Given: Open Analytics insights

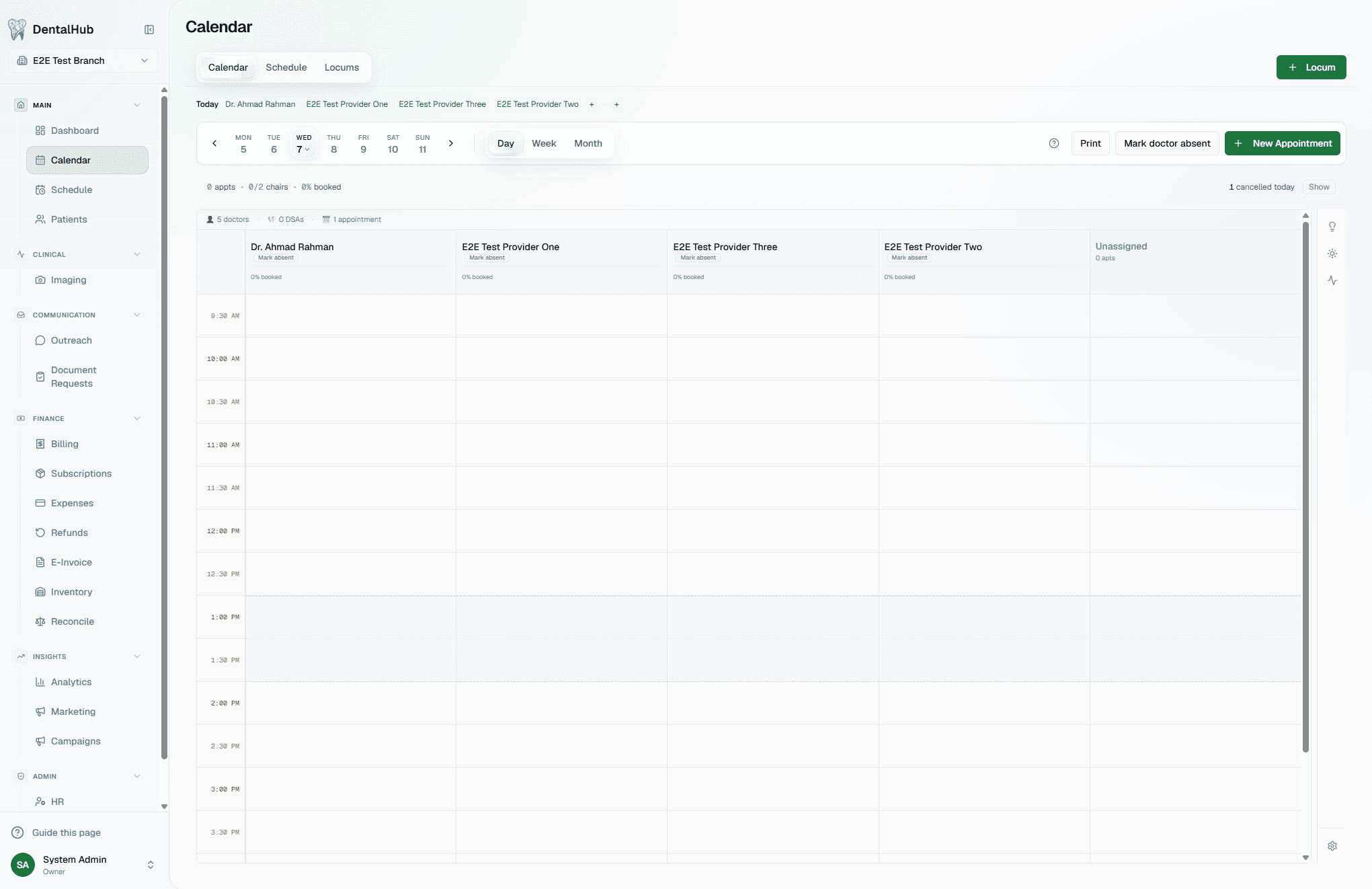Looking at the screenshot, I should 87,682.
